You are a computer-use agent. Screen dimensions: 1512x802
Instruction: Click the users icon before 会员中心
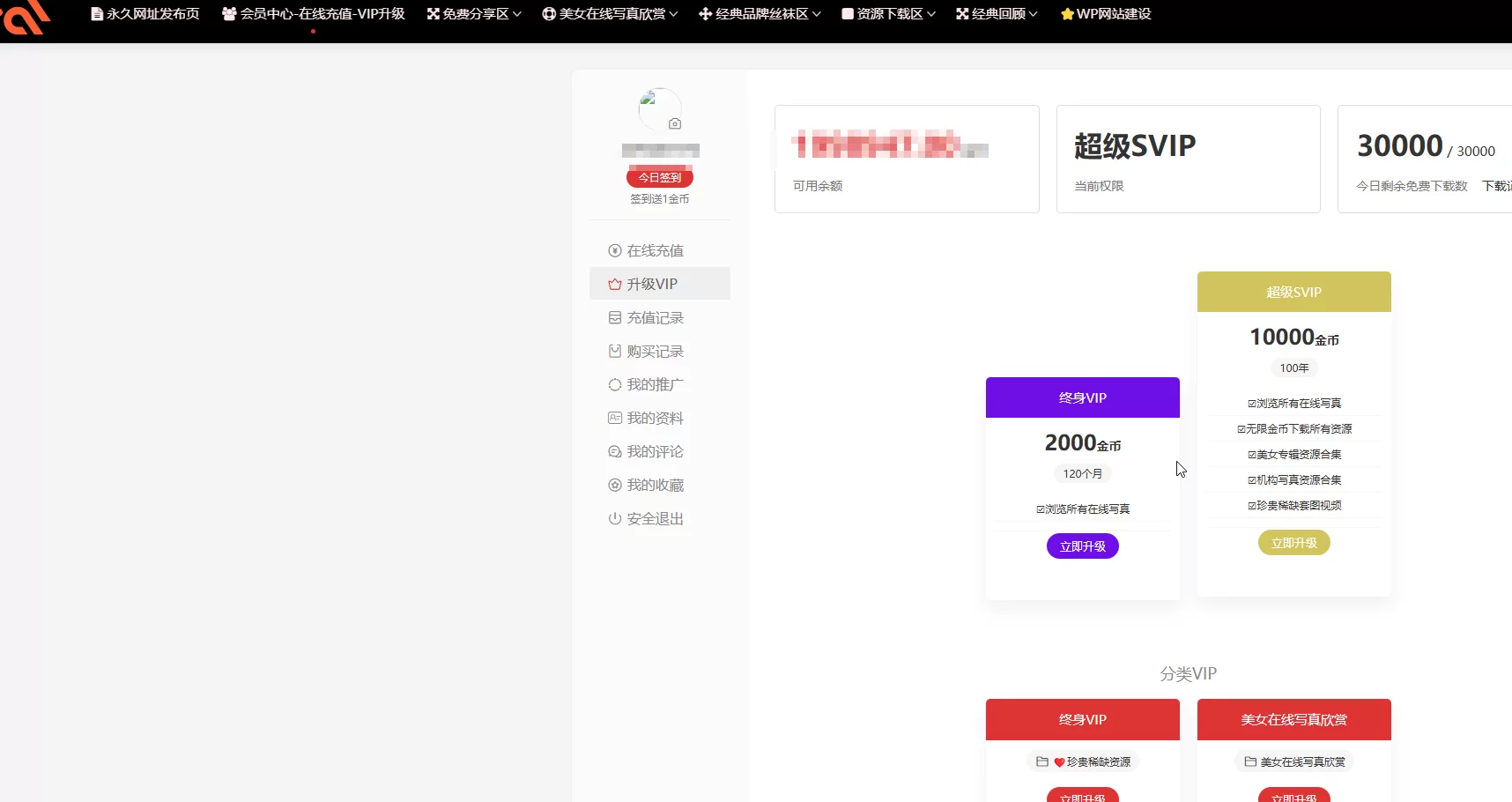click(x=229, y=14)
